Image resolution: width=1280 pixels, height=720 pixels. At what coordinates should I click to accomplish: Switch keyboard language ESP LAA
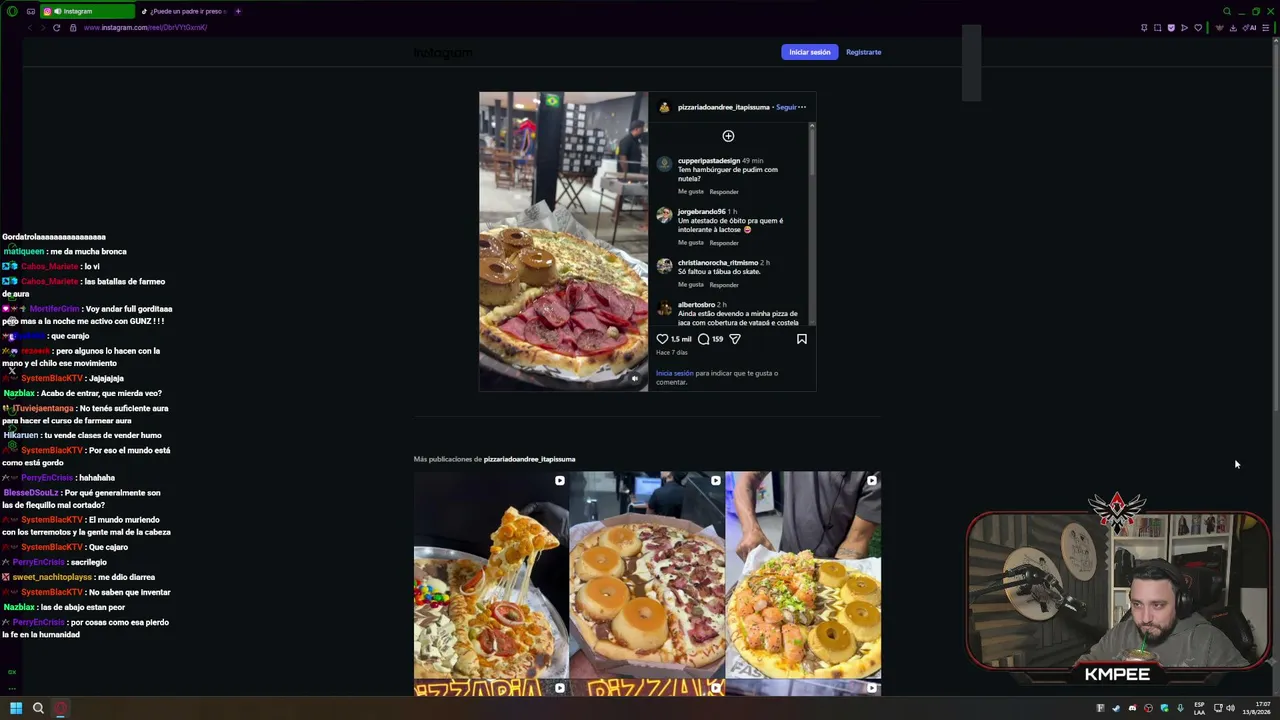coord(1199,708)
